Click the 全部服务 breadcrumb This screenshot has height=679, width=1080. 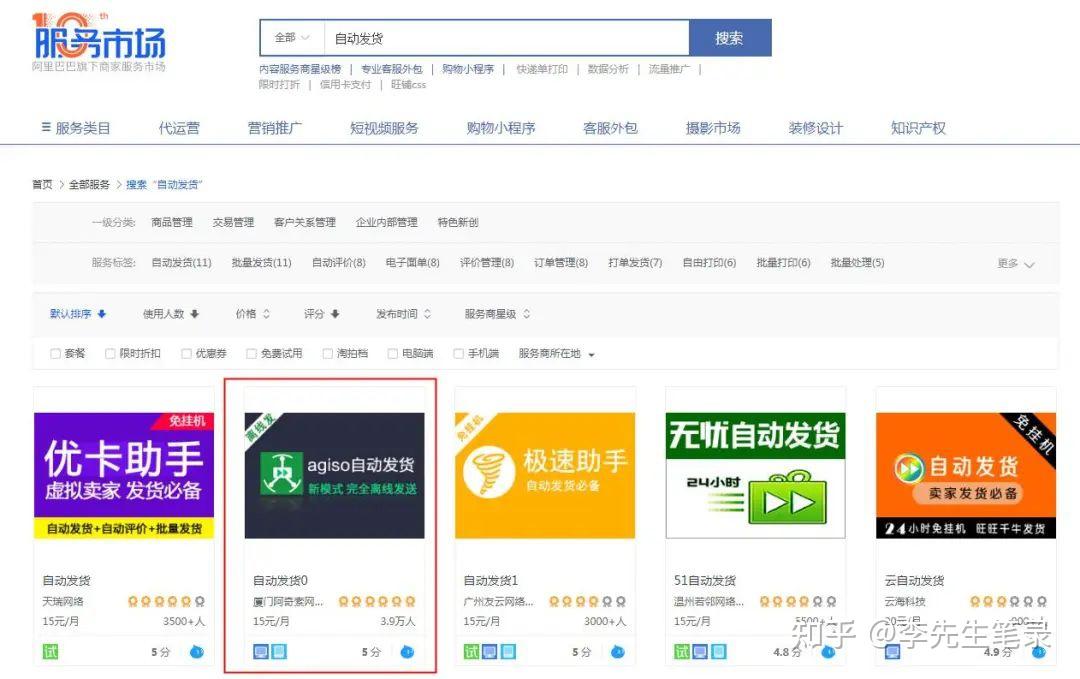tap(89, 185)
